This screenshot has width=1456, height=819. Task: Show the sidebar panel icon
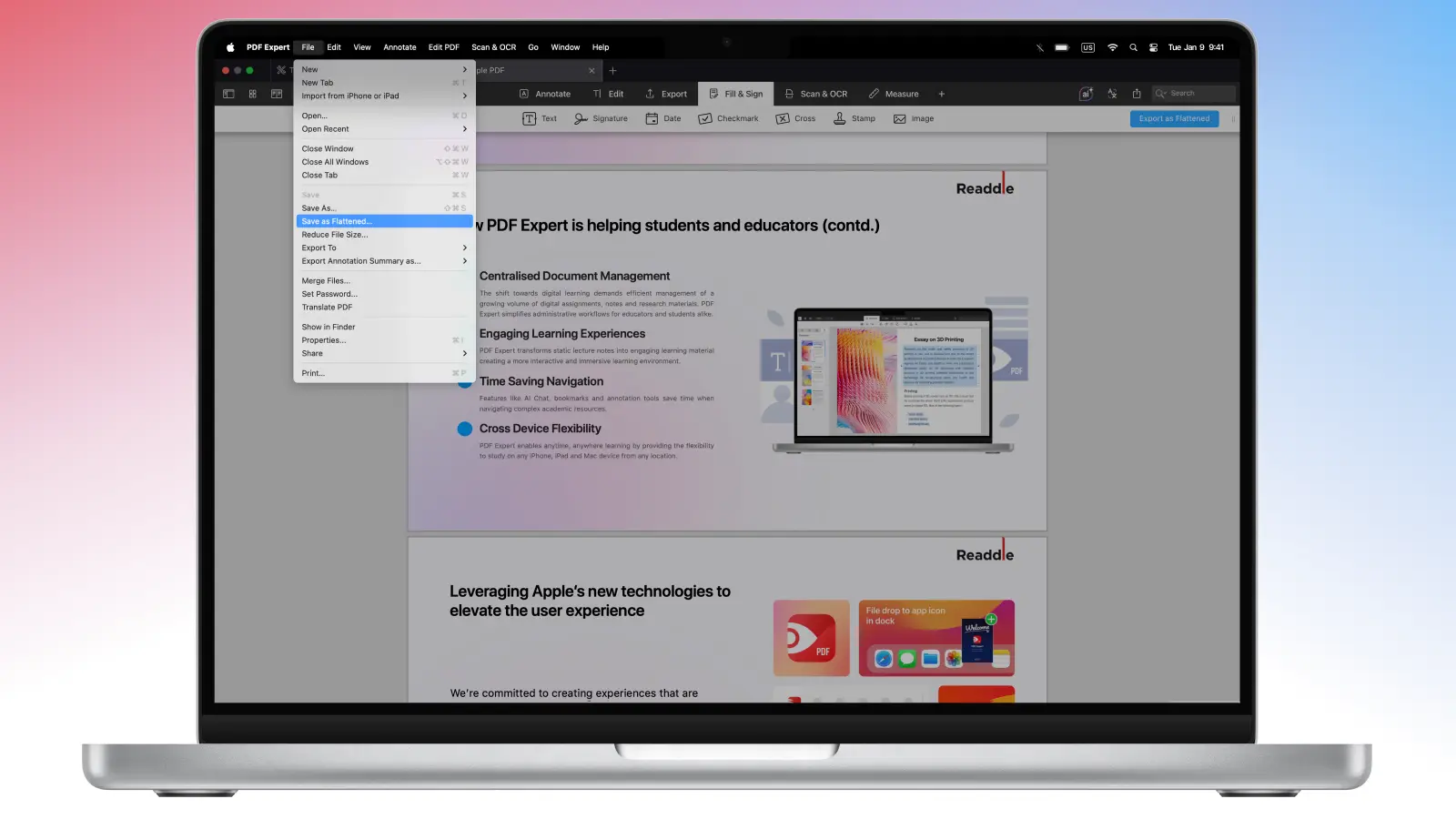(x=228, y=94)
